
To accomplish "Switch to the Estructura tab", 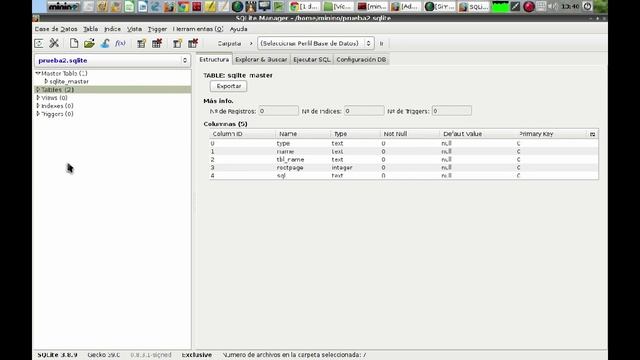I will tap(214, 59).
